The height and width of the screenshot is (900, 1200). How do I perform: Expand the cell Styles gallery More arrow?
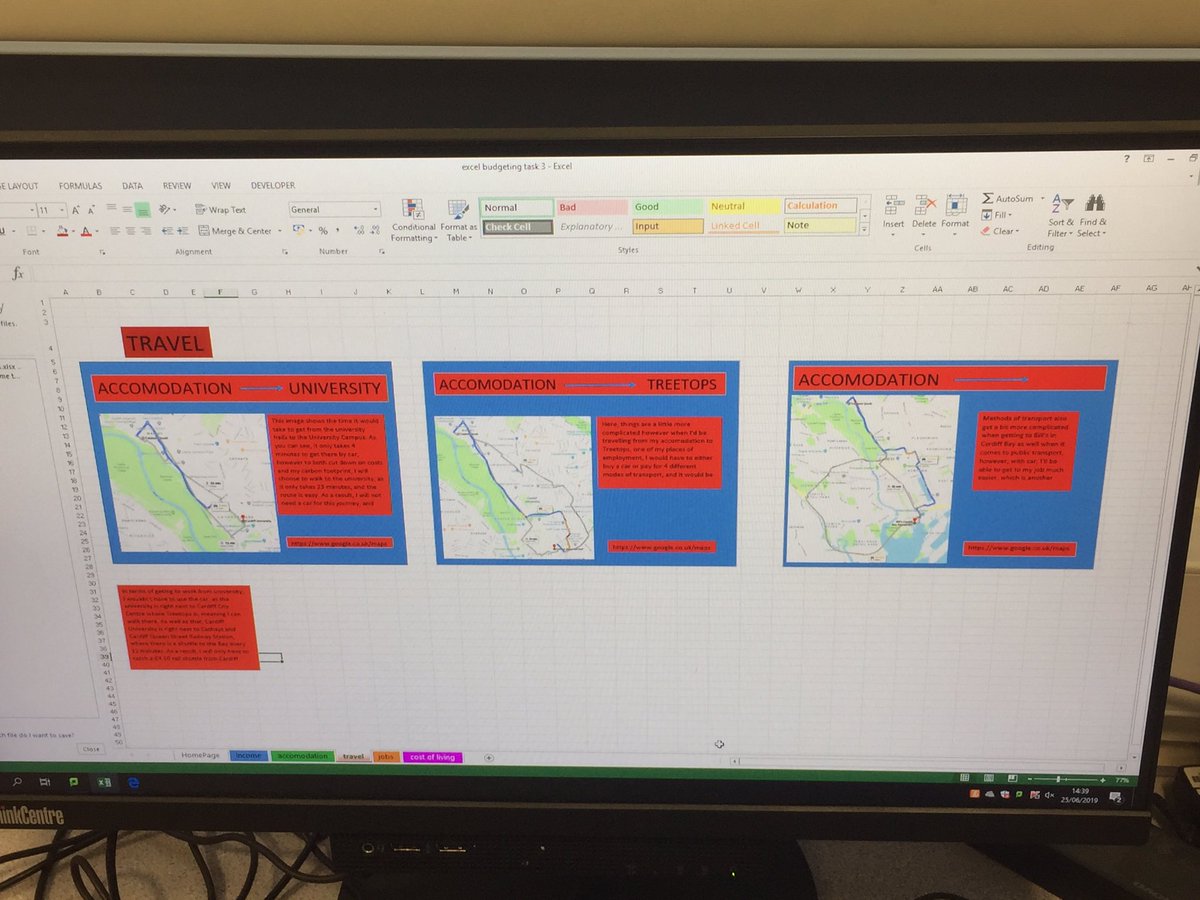click(x=865, y=228)
